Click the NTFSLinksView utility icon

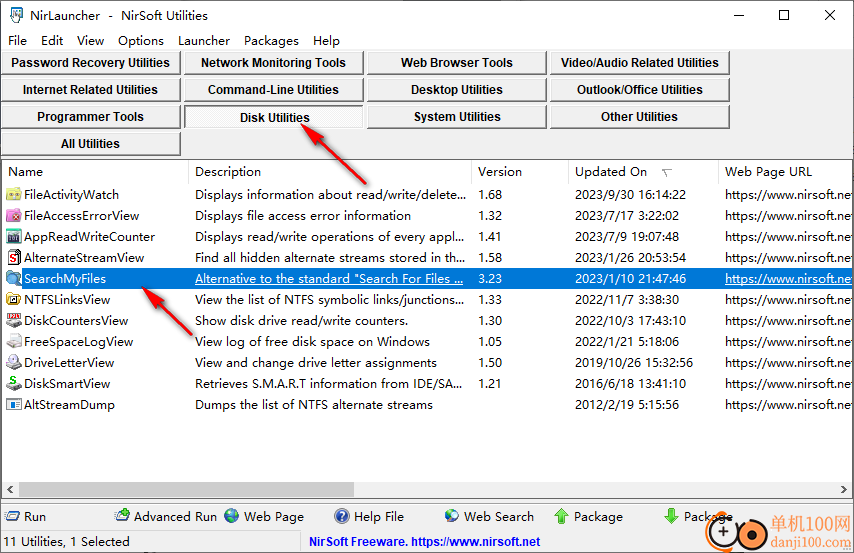click(14, 300)
